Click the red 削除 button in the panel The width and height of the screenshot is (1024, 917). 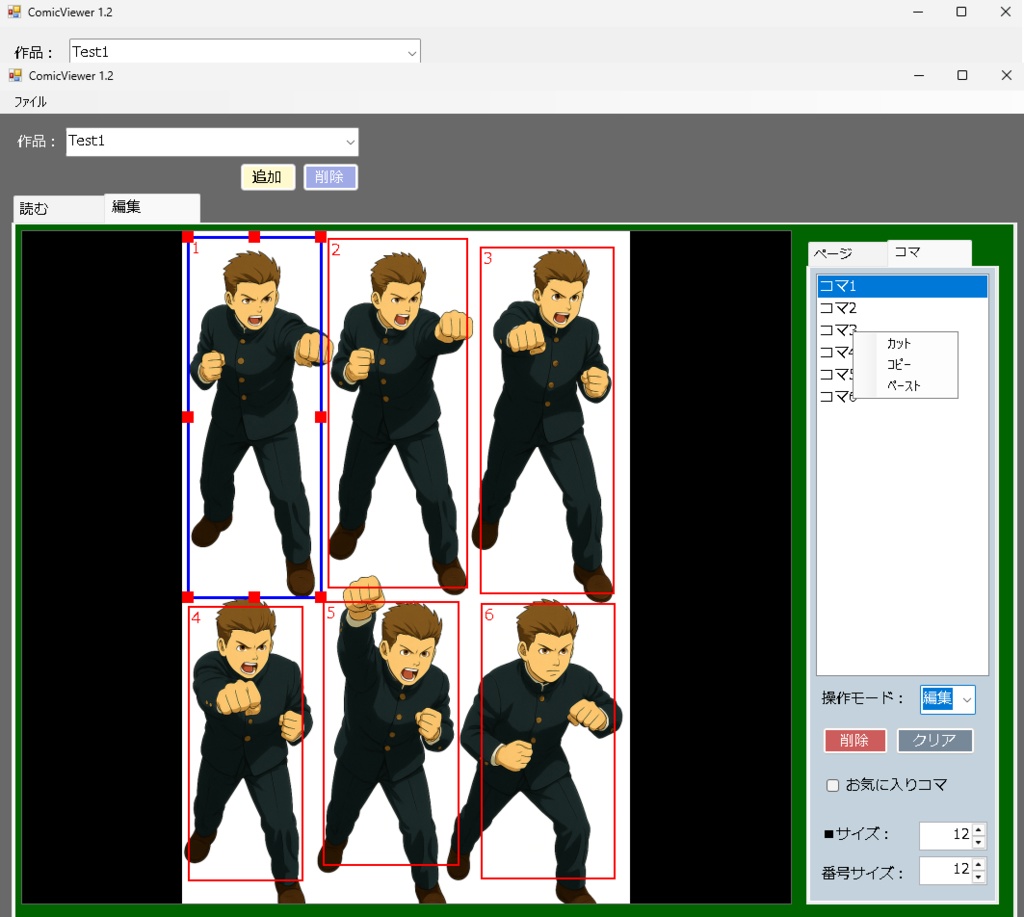(855, 740)
